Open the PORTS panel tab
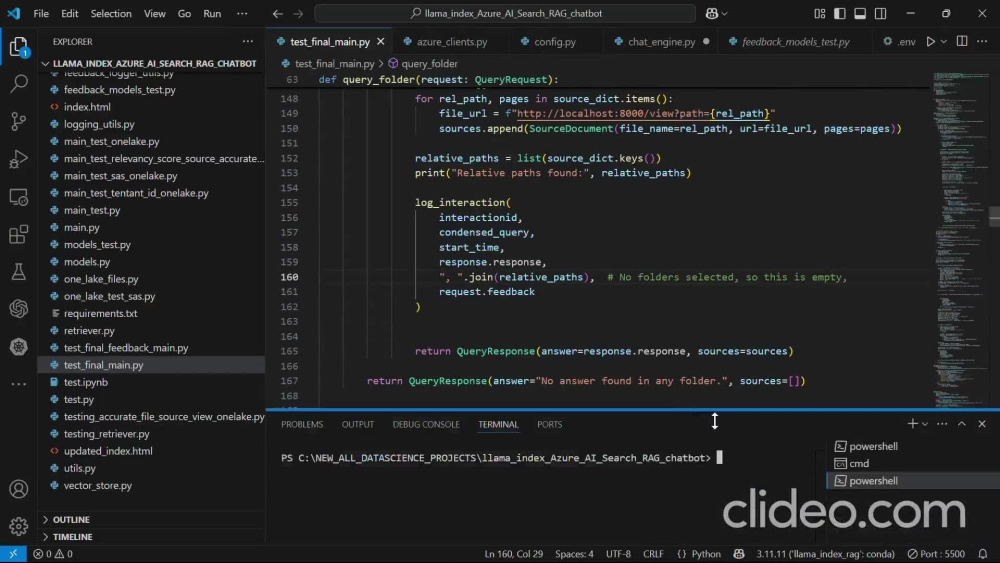Image resolution: width=1000 pixels, height=563 pixels. click(549, 424)
